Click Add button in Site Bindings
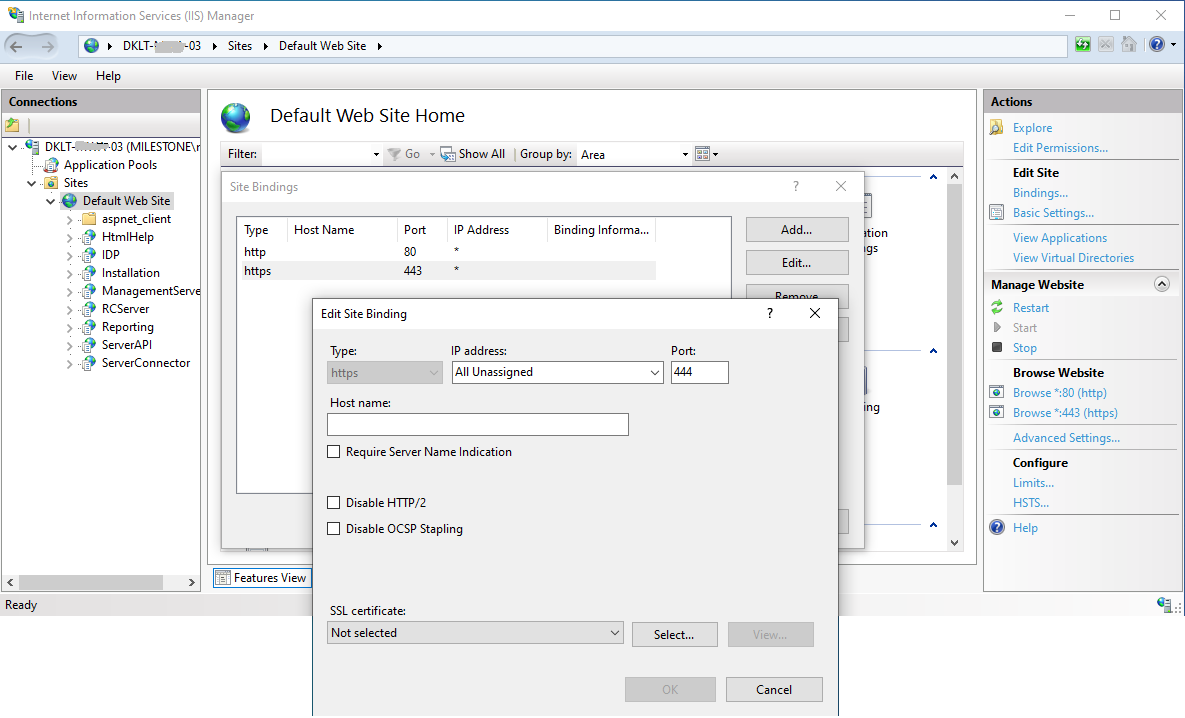Image resolution: width=1185 pixels, height=718 pixels. coord(797,230)
